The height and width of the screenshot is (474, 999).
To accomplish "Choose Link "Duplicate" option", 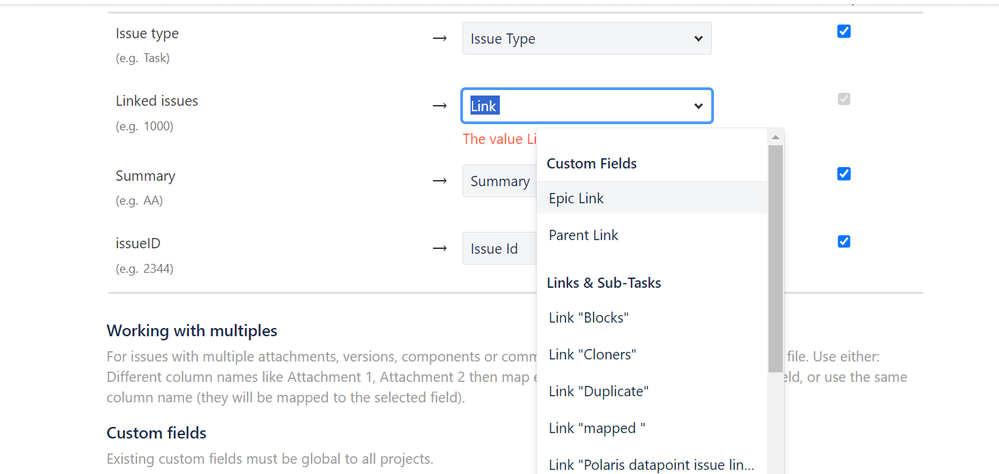I will [x=598, y=391].
